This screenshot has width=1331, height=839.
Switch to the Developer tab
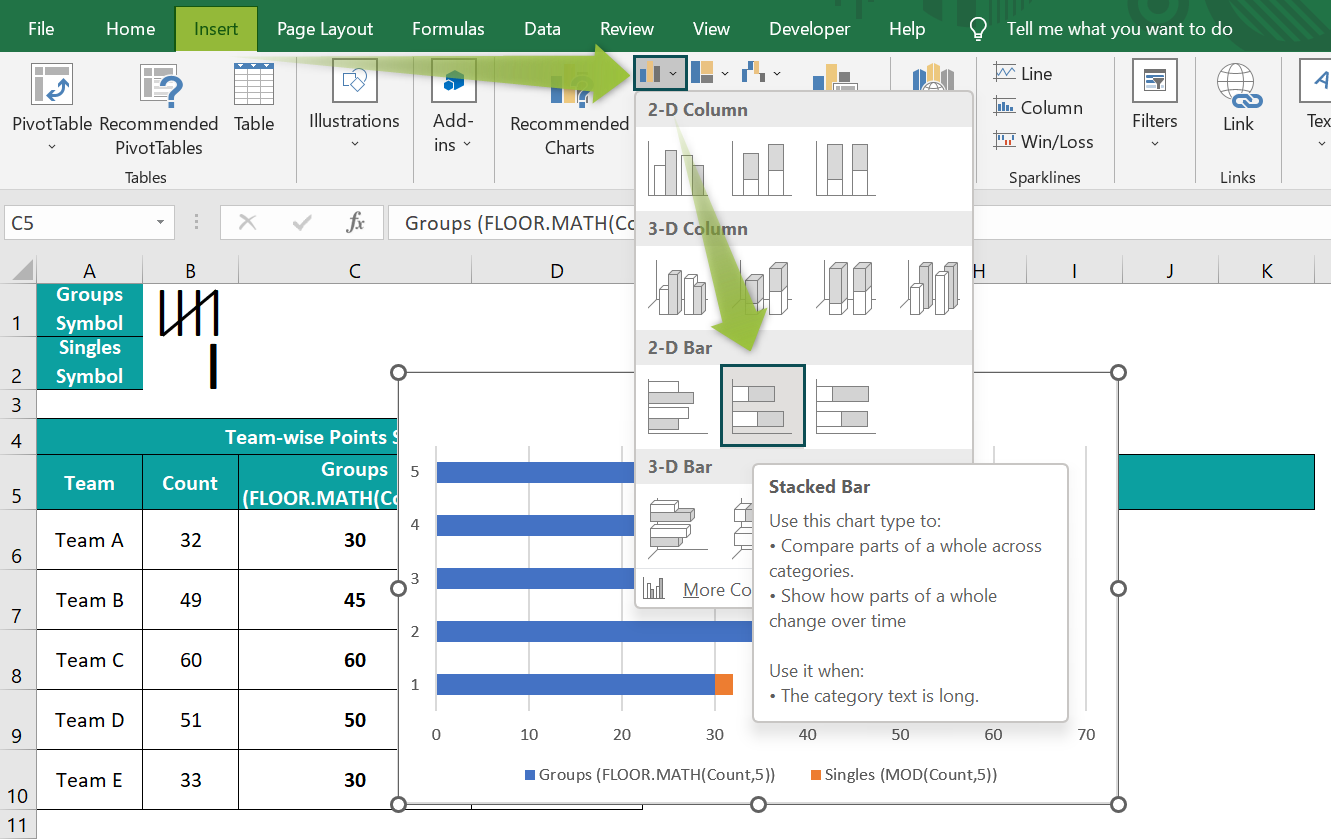click(809, 29)
